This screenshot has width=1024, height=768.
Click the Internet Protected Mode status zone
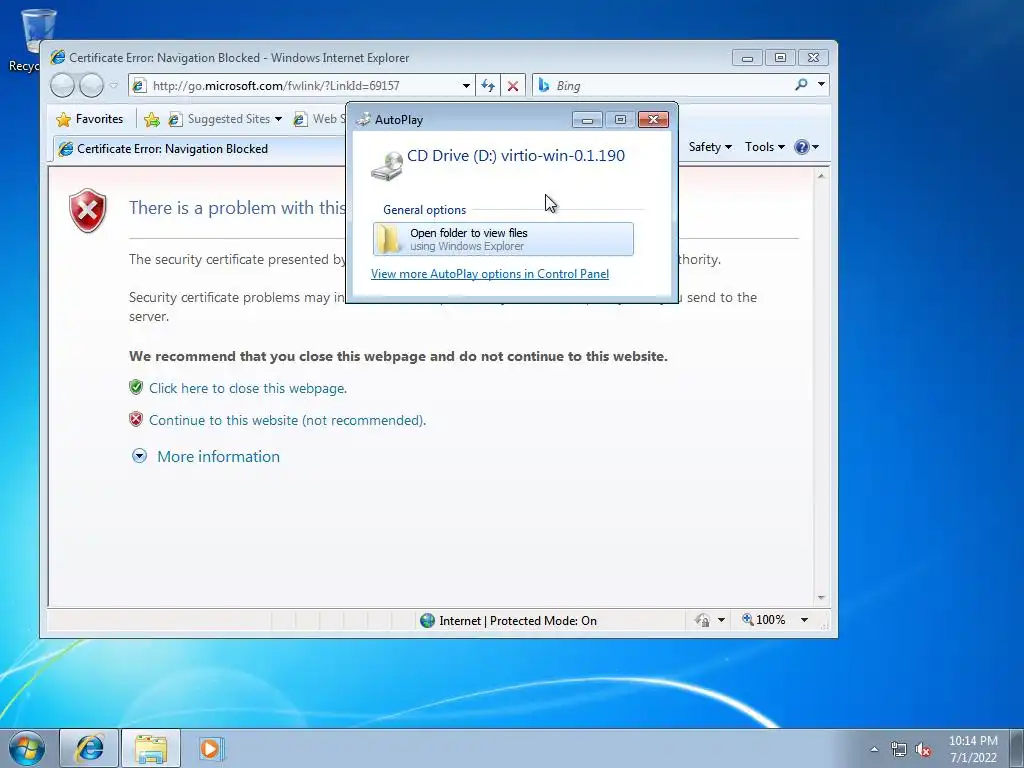[508, 620]
